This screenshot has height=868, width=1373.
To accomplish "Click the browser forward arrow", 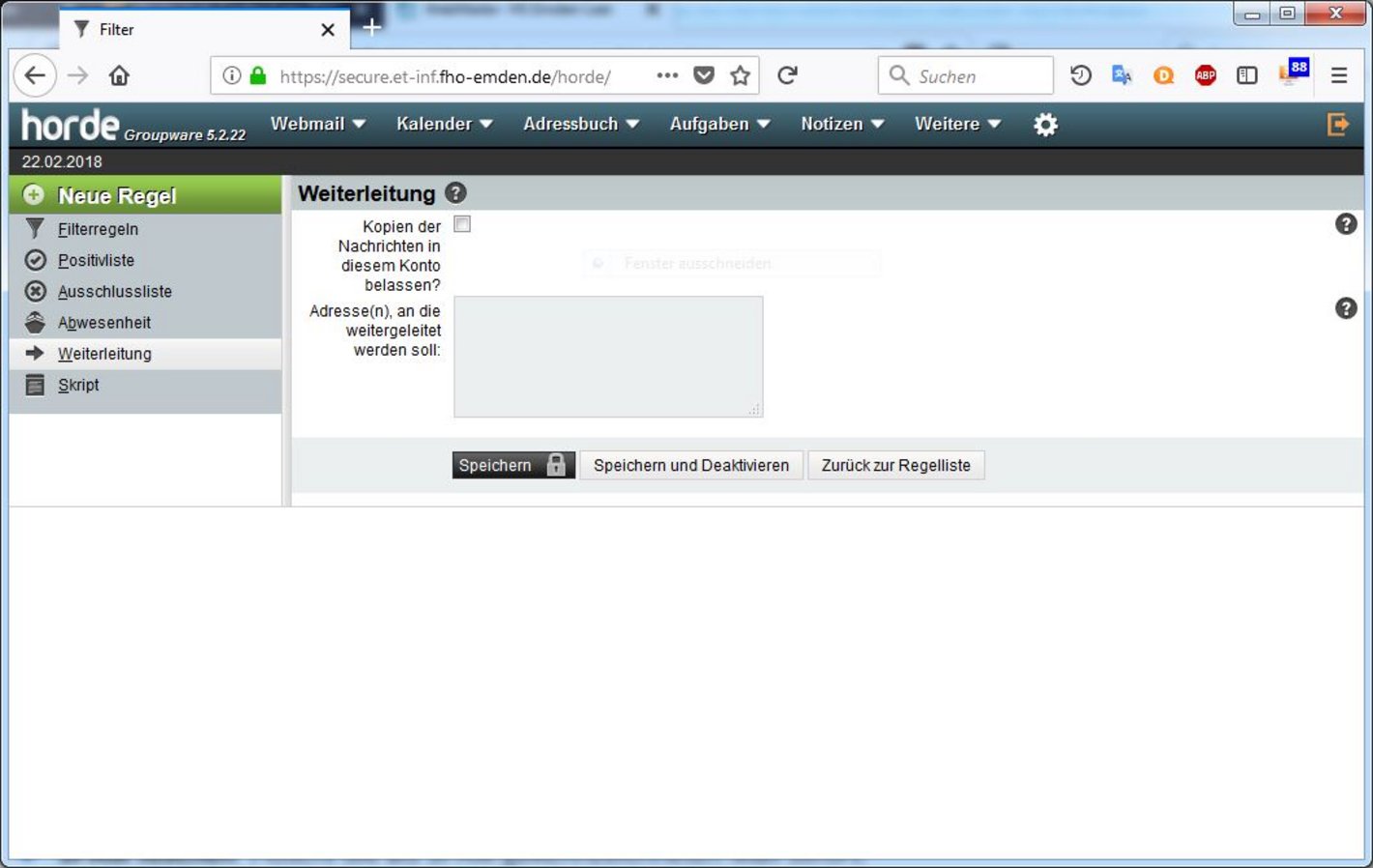I will [78, 75].
